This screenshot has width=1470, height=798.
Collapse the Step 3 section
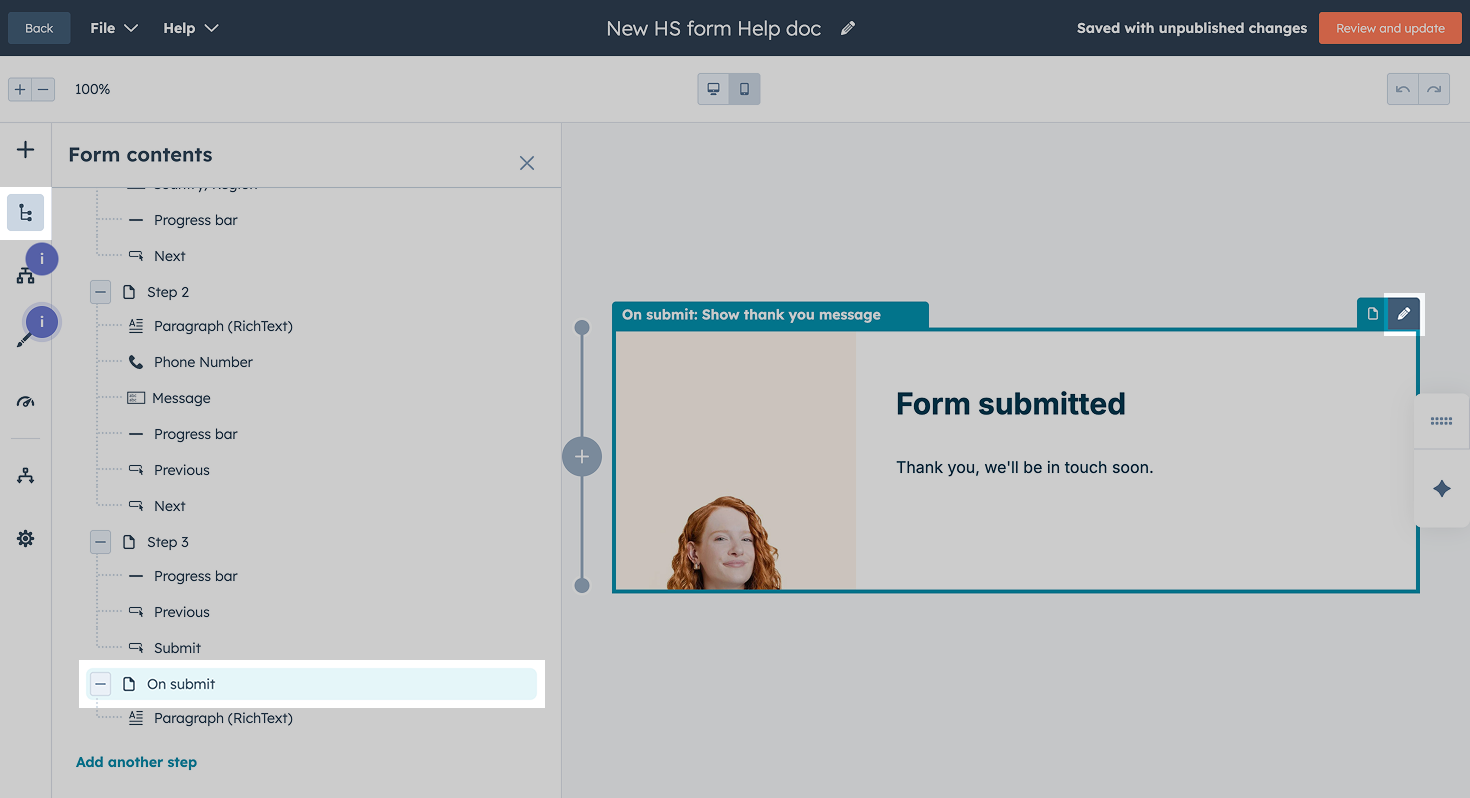100,541
